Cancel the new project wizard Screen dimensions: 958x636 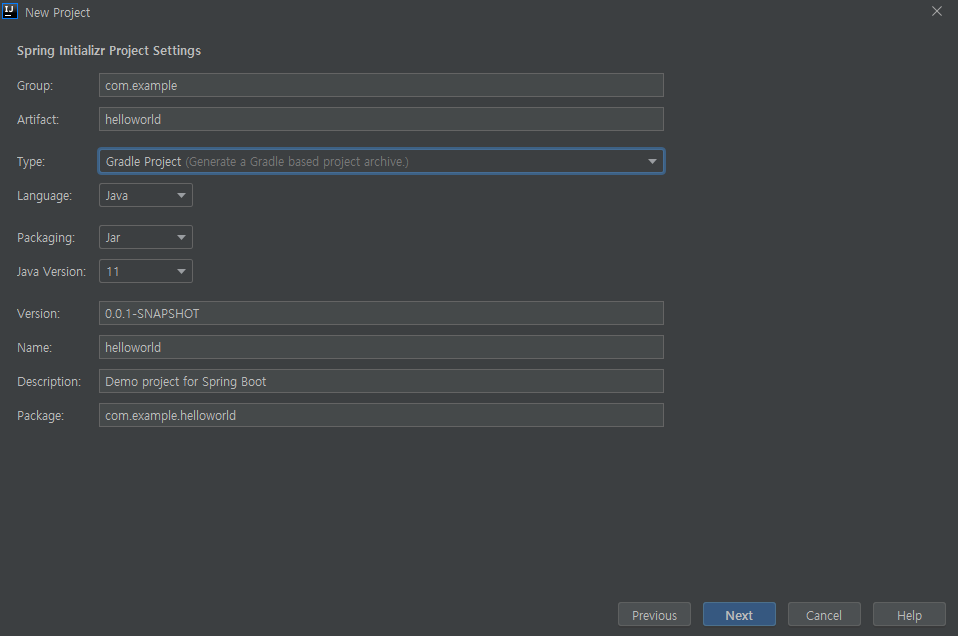click(x=824, y=615)
